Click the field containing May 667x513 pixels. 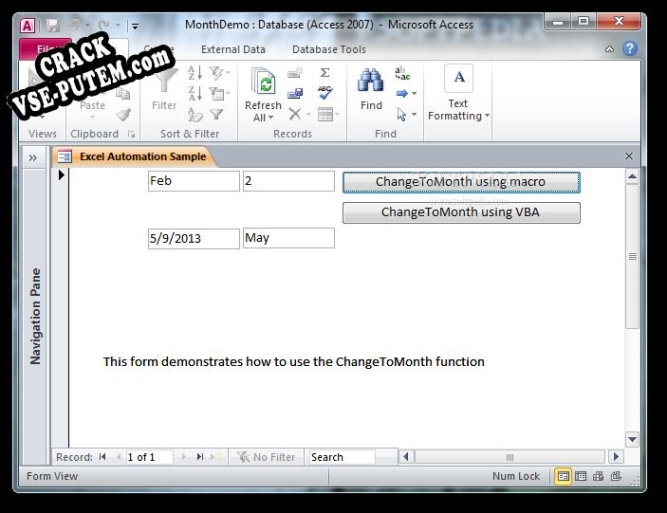pos(288,238)
